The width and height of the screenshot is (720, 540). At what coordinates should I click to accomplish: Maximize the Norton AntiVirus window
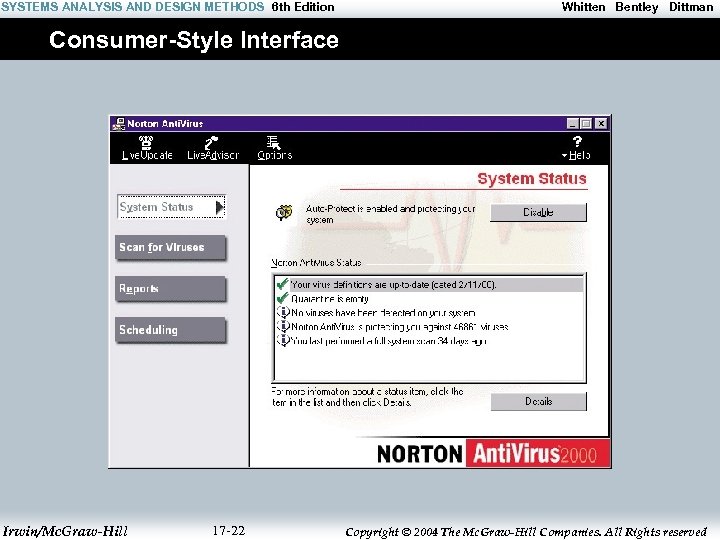pos(586,124)
